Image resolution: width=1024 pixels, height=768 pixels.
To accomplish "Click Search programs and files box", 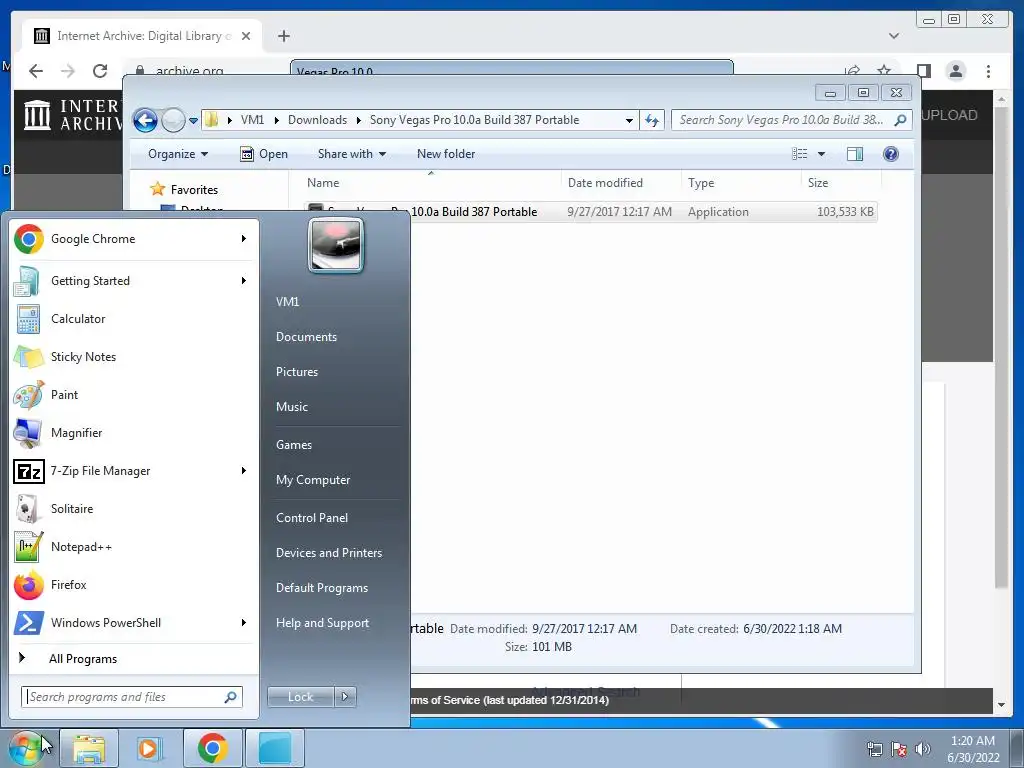I will 131,697.
